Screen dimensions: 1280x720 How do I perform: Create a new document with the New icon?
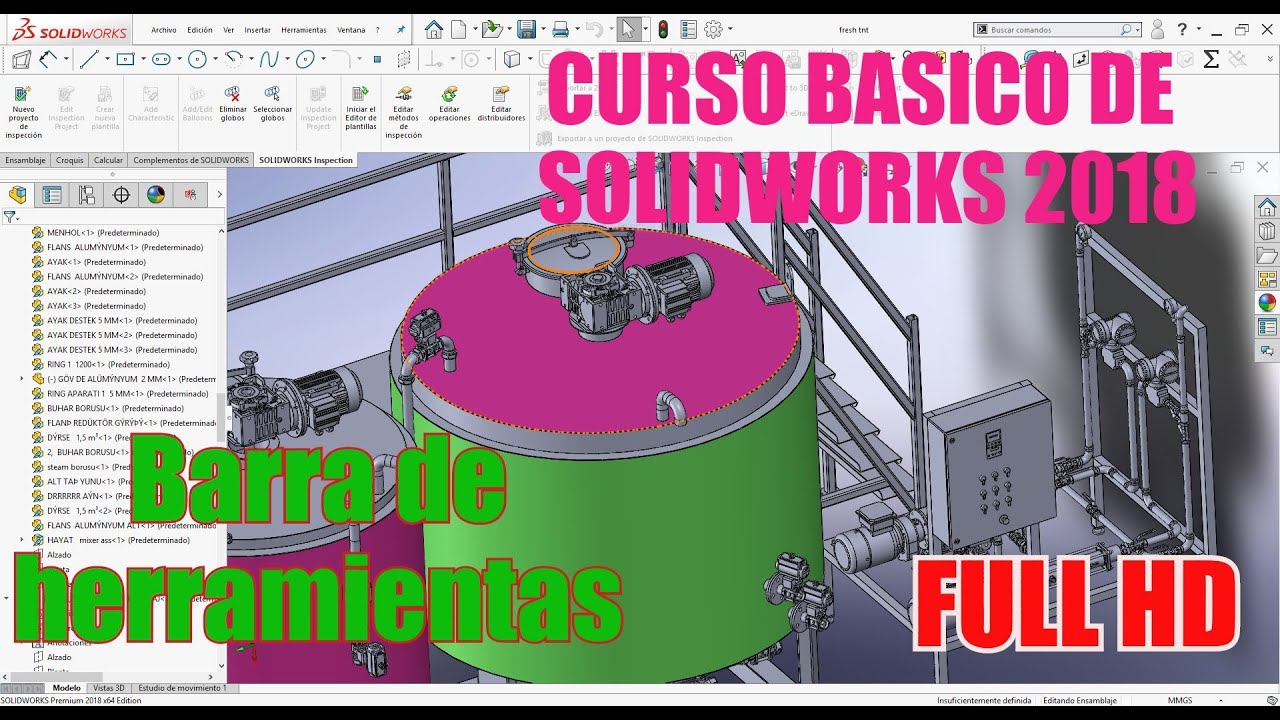[x=458, y=29]
